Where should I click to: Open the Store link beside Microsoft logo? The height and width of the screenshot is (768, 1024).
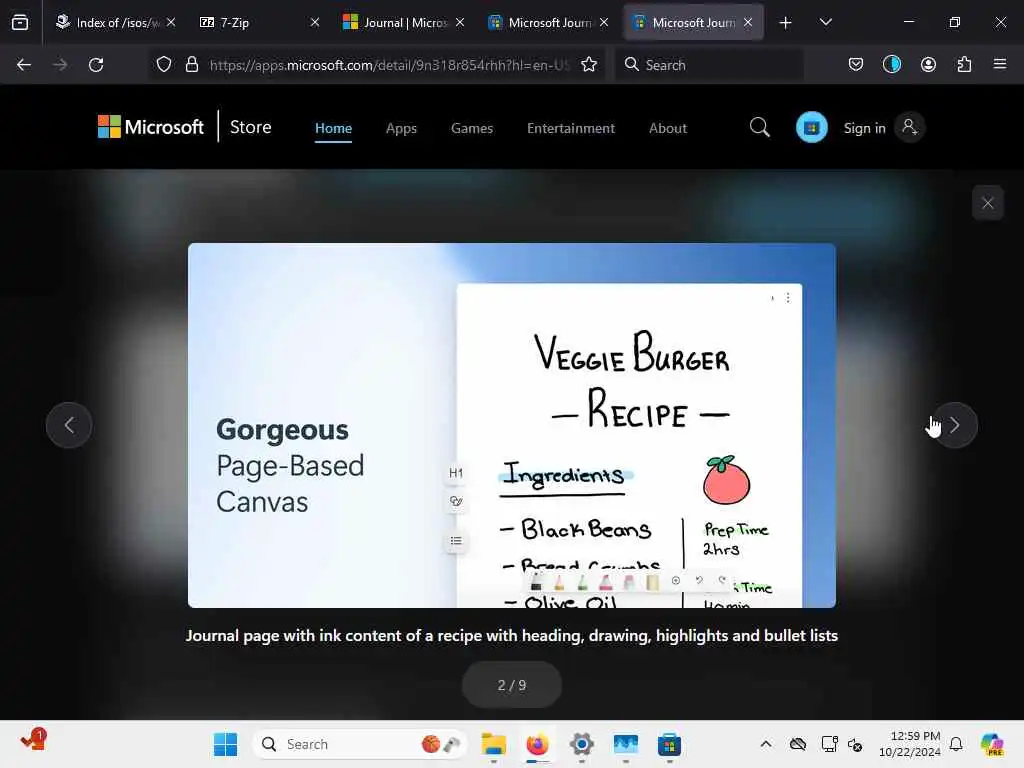(250, 127)
